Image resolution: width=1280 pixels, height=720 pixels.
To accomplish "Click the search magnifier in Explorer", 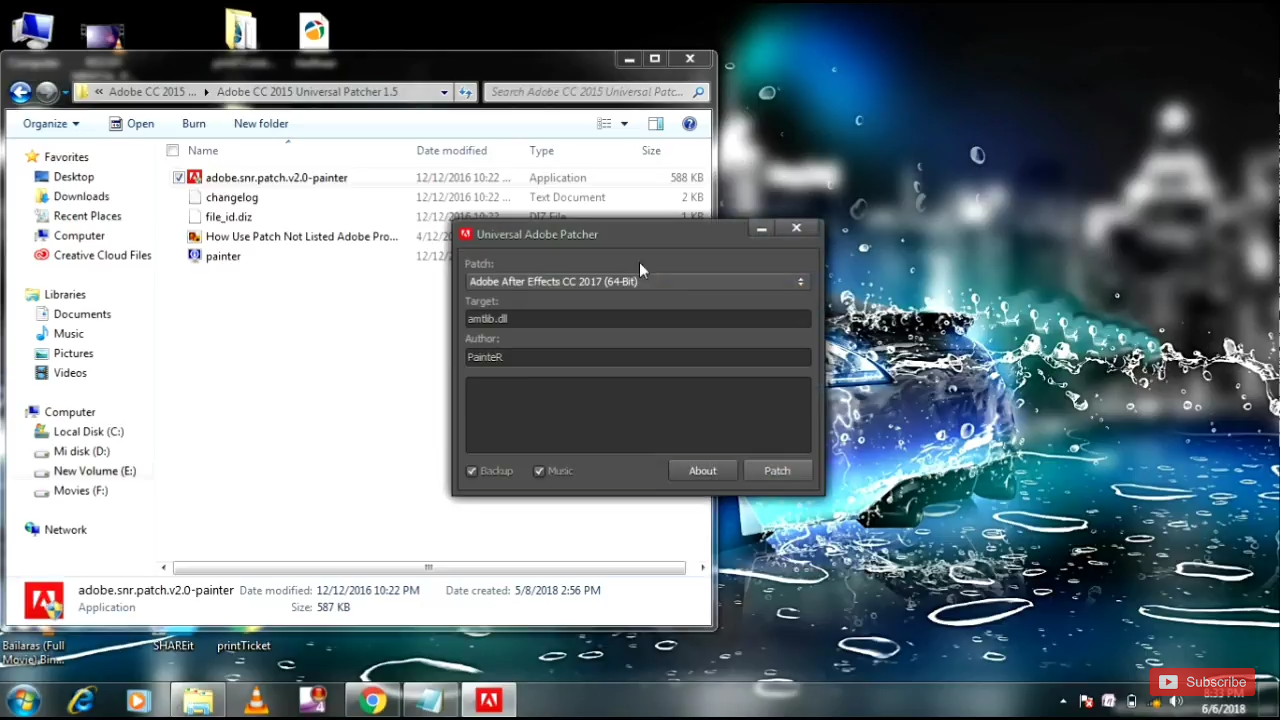I will (x=698, y=92).
